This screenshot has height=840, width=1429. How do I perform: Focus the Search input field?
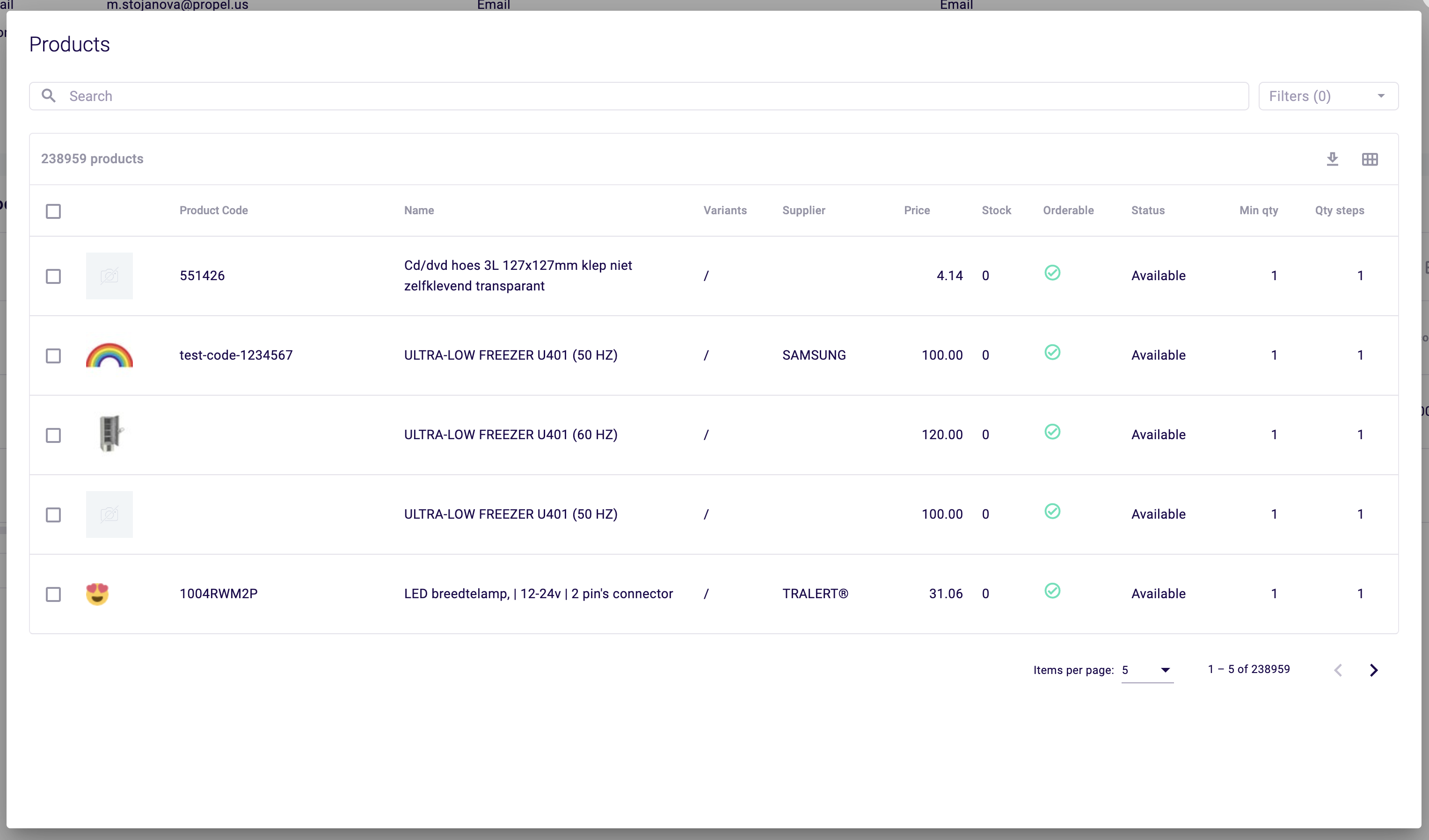(652, 96)
